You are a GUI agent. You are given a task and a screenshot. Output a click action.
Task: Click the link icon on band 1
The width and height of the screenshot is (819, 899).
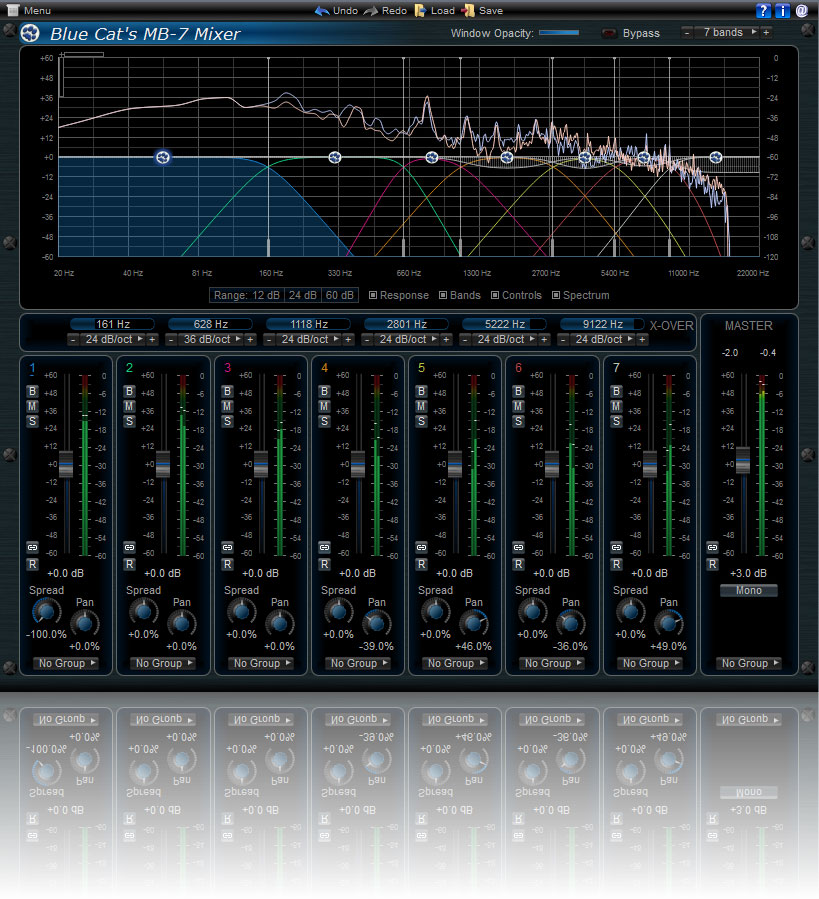(x=33, y=547)
